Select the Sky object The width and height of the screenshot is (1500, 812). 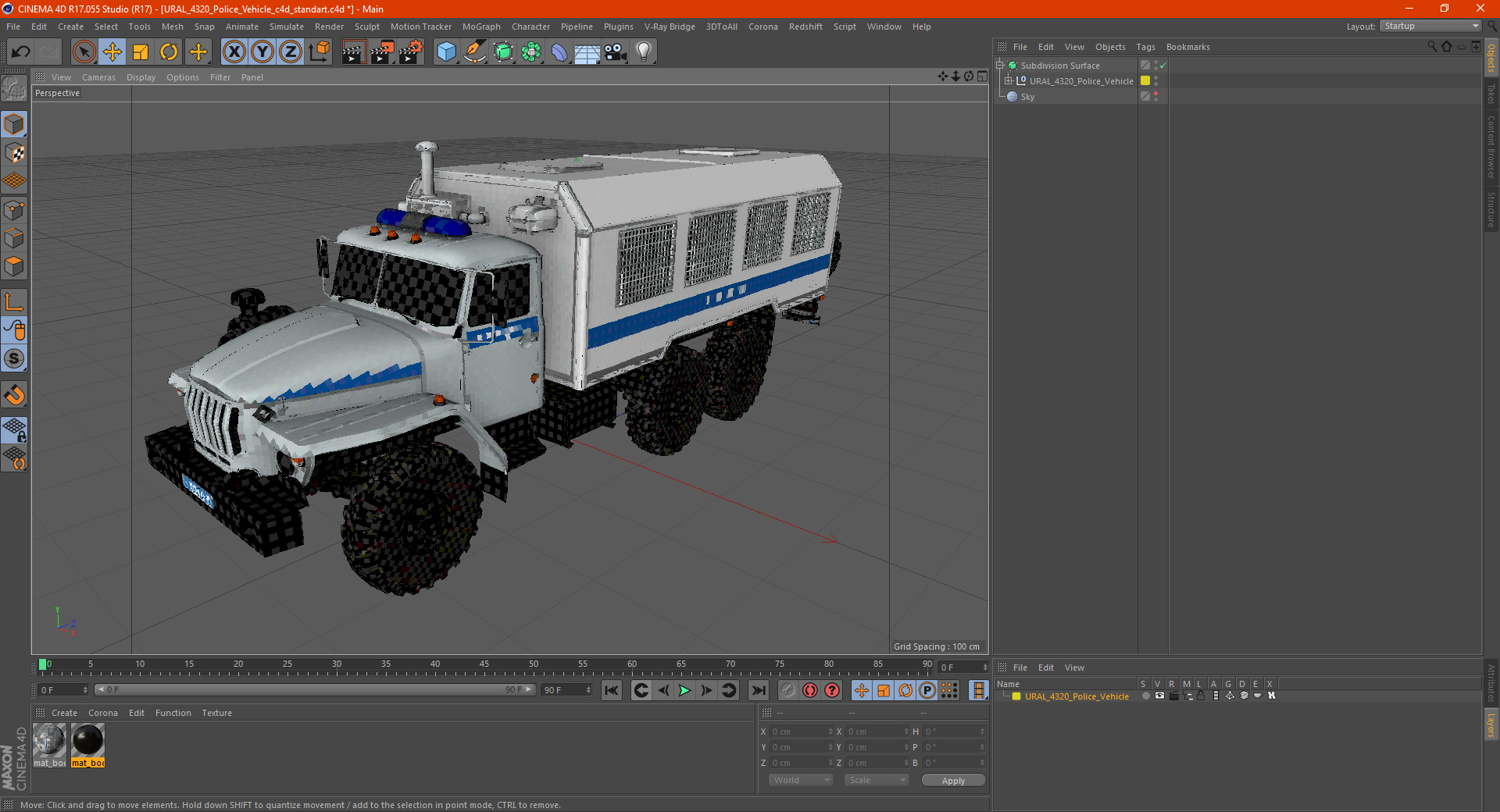coord(1027,97)
